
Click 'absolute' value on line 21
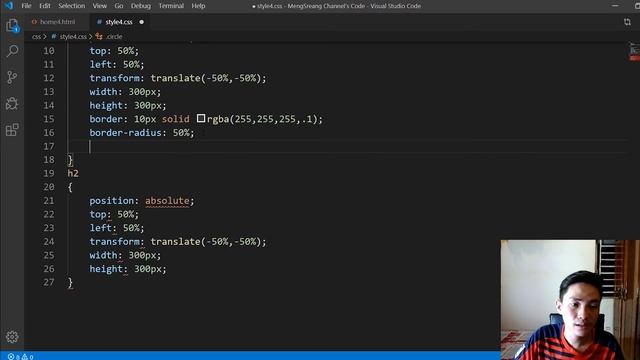click(x=167, y=201)
